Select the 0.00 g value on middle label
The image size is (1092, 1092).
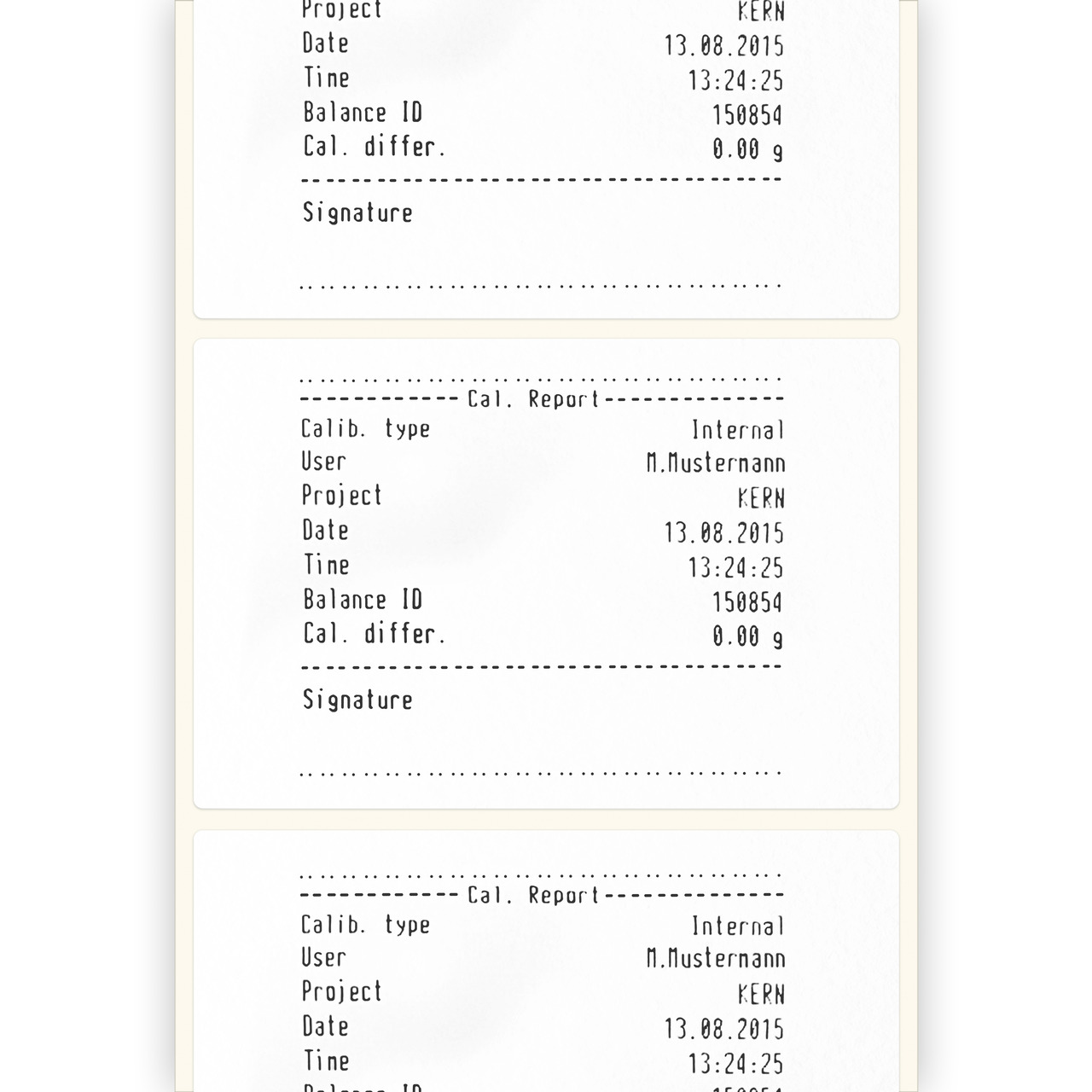pyautogui.click(x=747, y=637)
